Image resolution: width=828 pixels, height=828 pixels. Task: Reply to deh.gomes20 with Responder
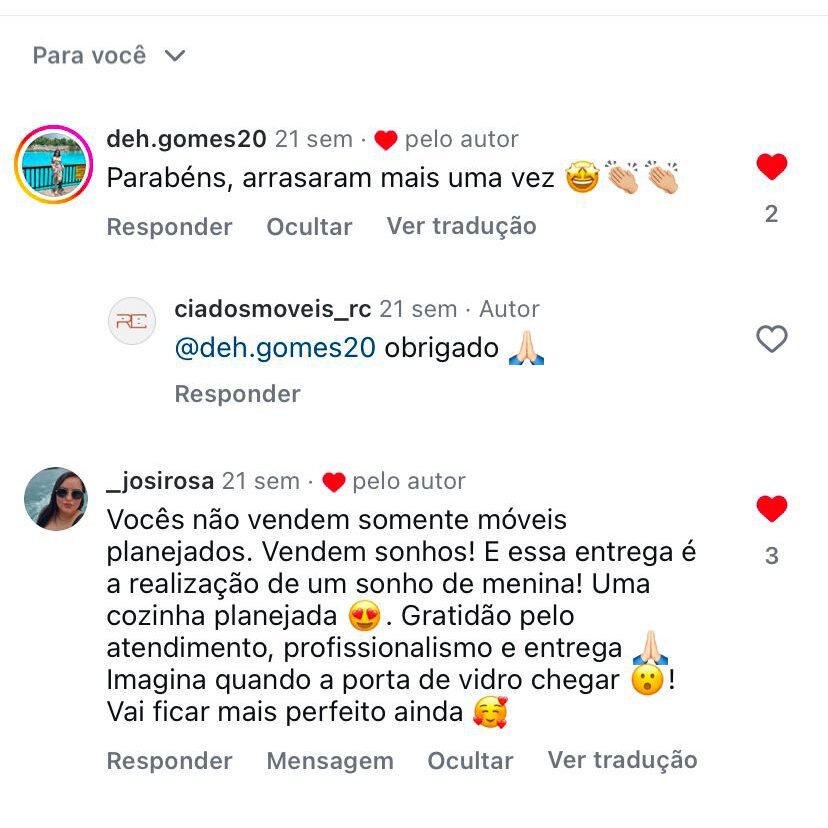[x=170, y=227]
